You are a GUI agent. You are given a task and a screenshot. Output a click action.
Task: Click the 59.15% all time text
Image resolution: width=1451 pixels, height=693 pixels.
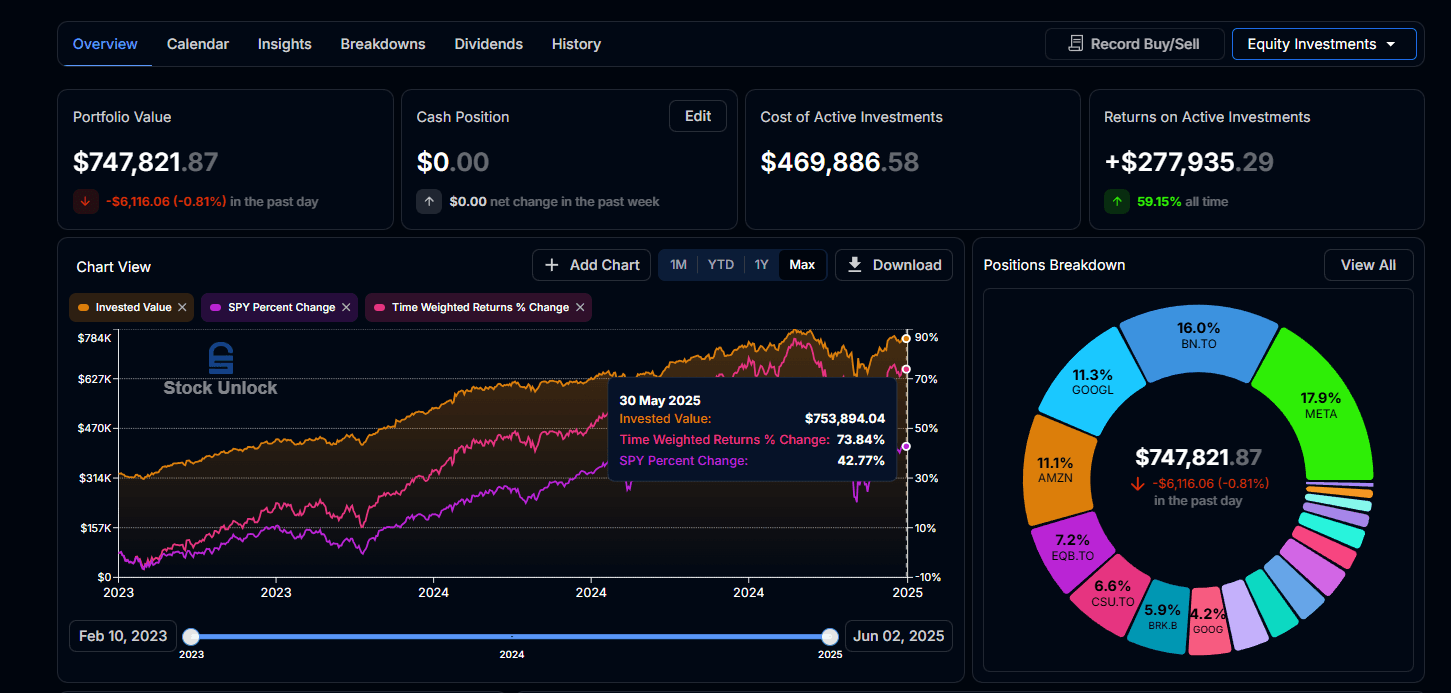[1183, 201]
